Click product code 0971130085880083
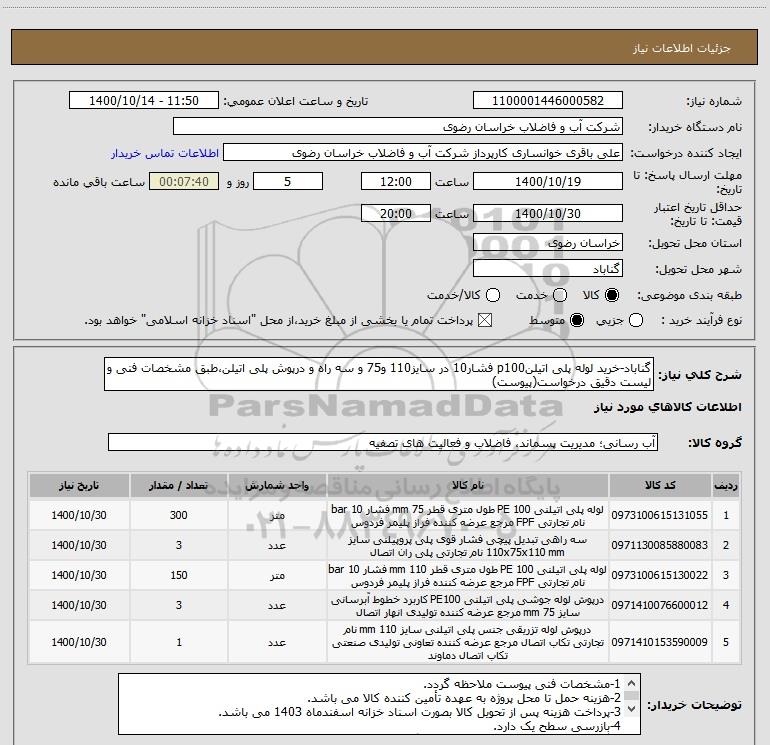 point(660,545)
